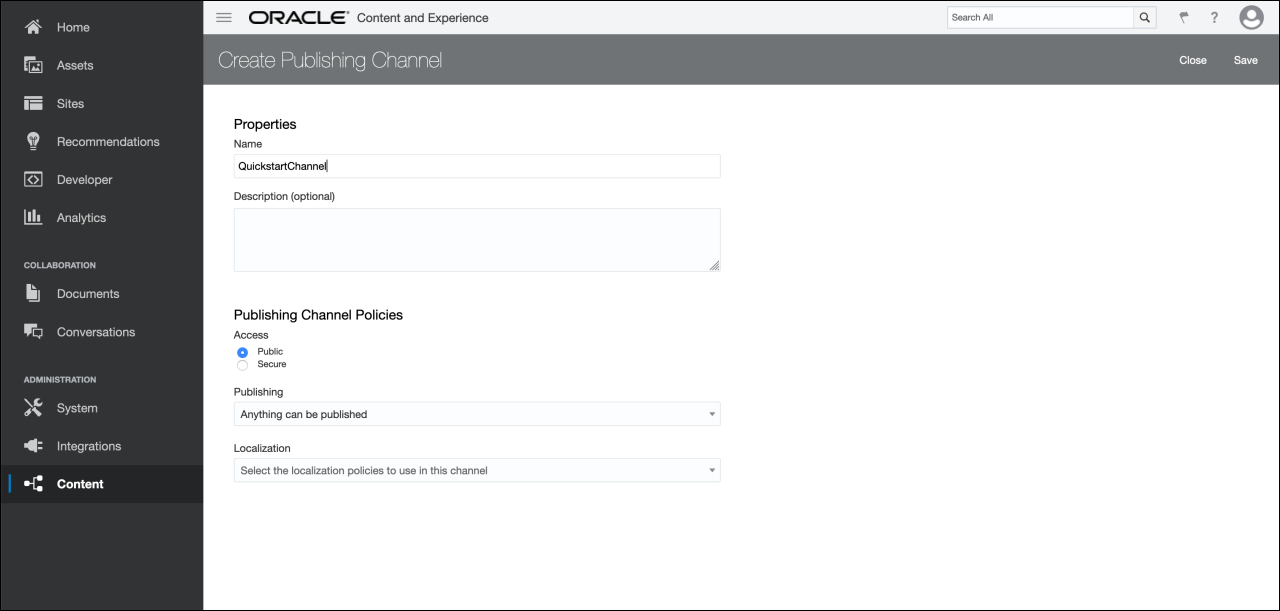The height and width of the screenshot is (611, 1280).
Task: Click the 'Publishing Channel Policies' heading
Action: [x=318, y=314]
